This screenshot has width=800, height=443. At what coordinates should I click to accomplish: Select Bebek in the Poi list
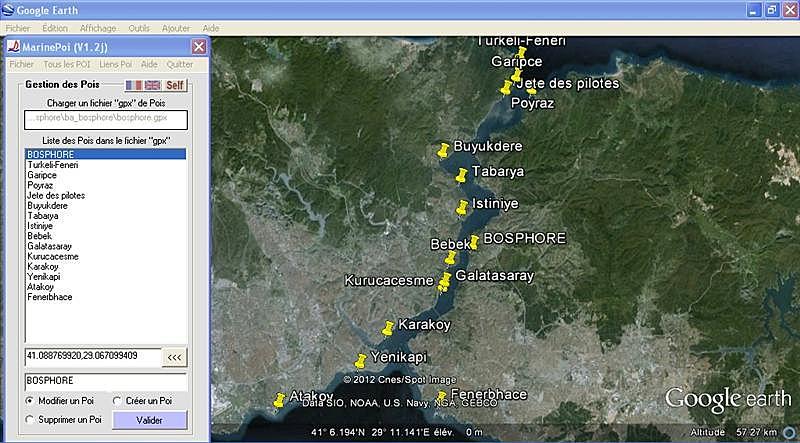[x=106, y=236]
